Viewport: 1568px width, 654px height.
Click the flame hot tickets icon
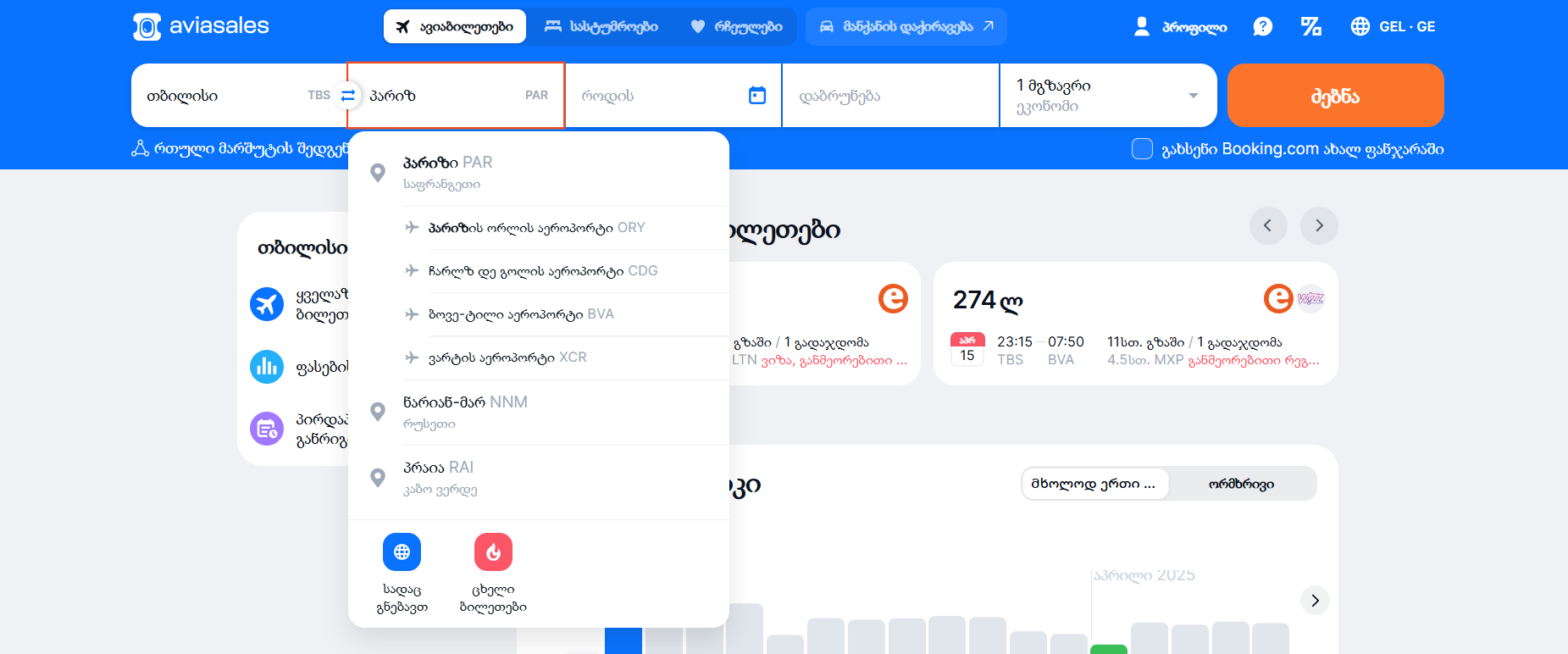coord(493,552)
